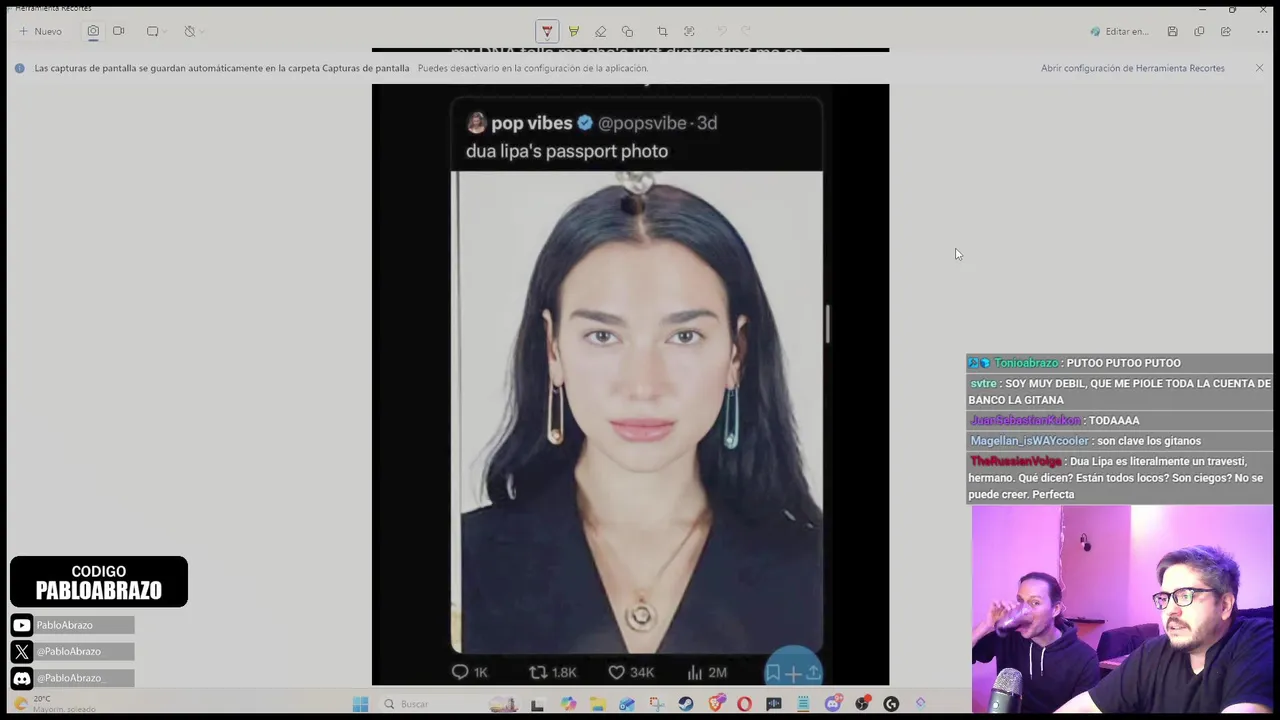
Task: Select the eraser tool
Action: (x=600, y=31)
